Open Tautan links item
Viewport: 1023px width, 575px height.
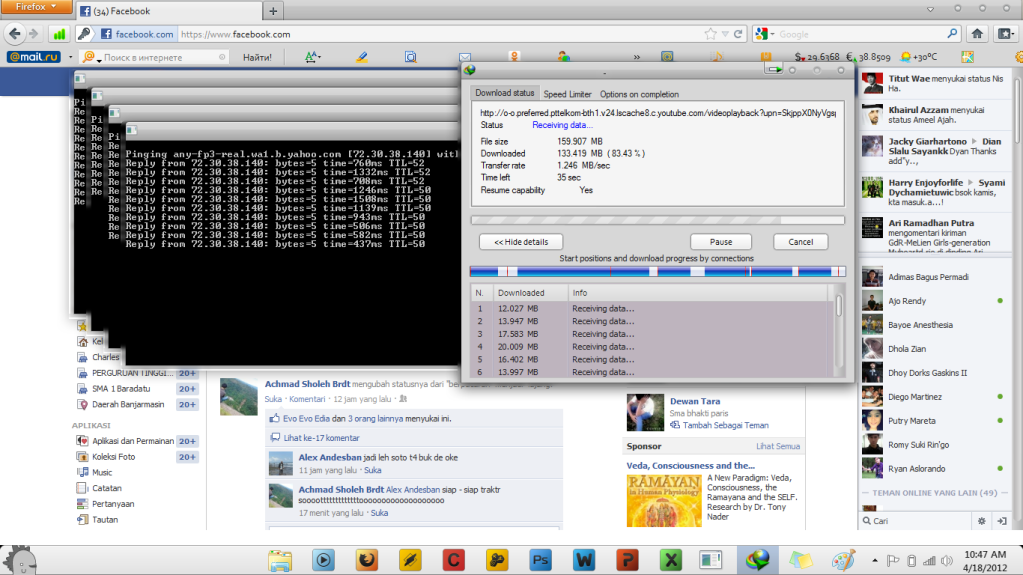[104, 520]
